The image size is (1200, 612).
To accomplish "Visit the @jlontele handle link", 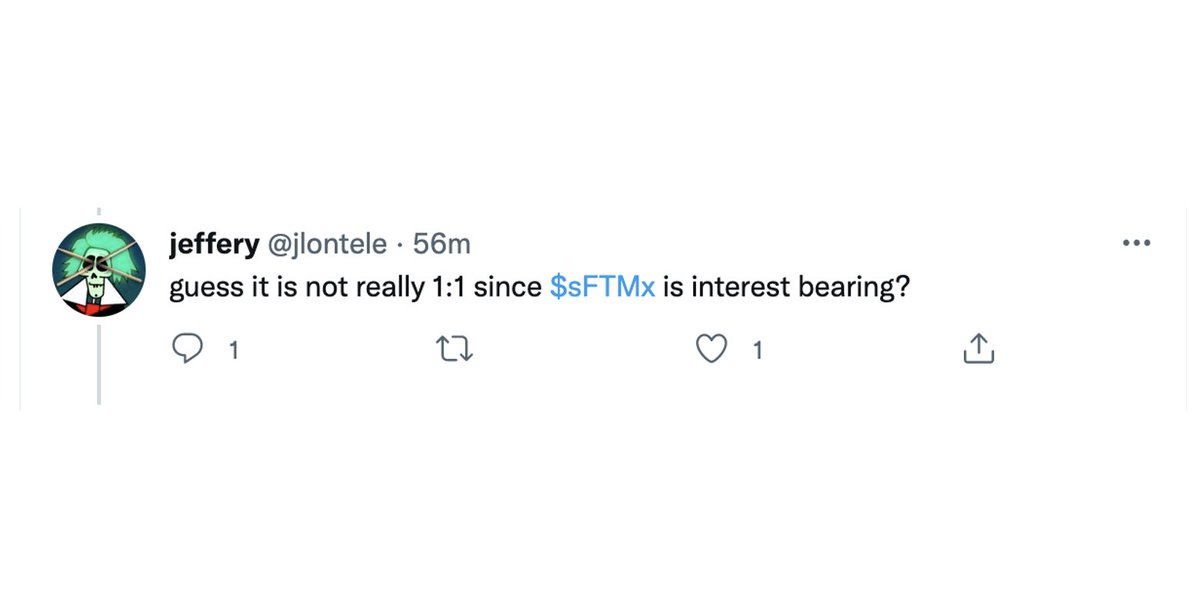I will [325, 243].
